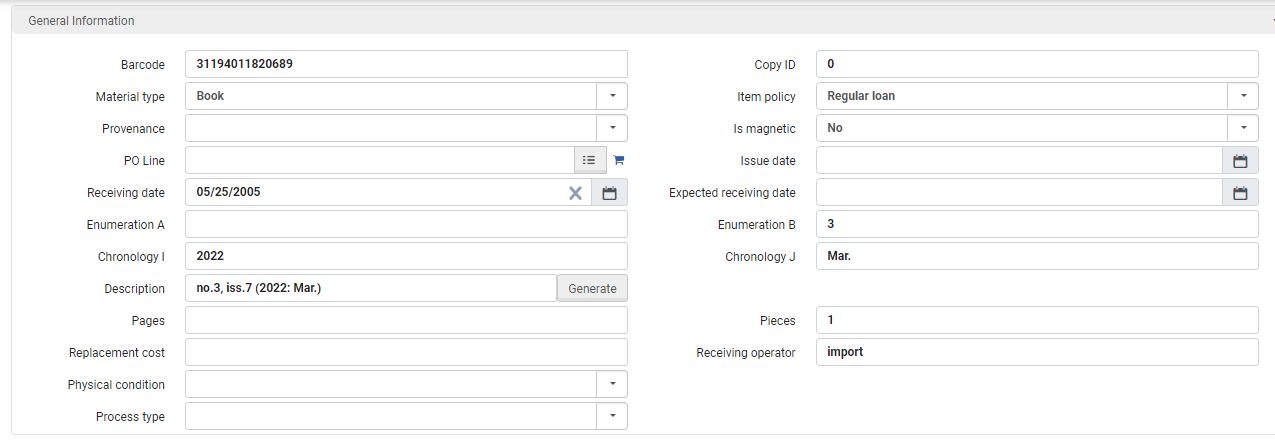The image size is (1275, 440).
Task: Collapse the General Information section header
Action: (643, 20)
